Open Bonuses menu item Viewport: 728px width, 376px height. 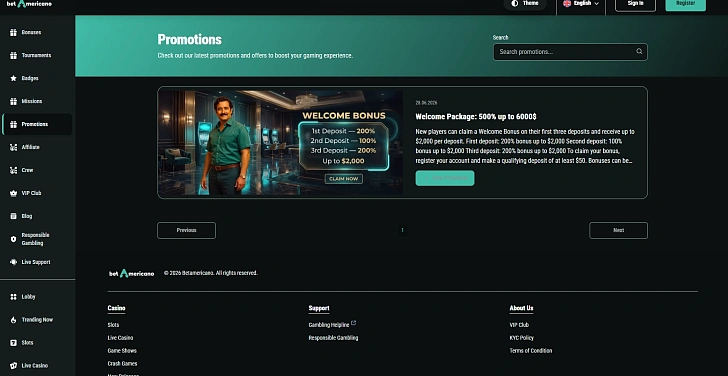(37, 32)
